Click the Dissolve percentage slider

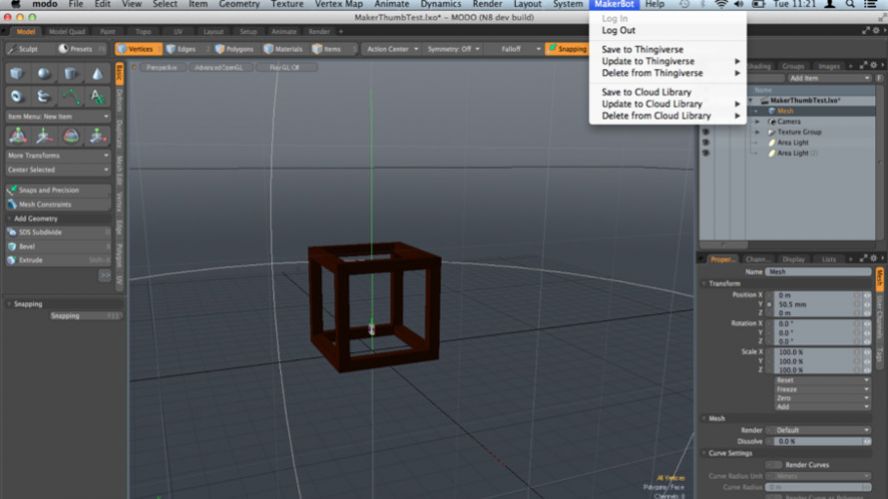pos(815,441)
